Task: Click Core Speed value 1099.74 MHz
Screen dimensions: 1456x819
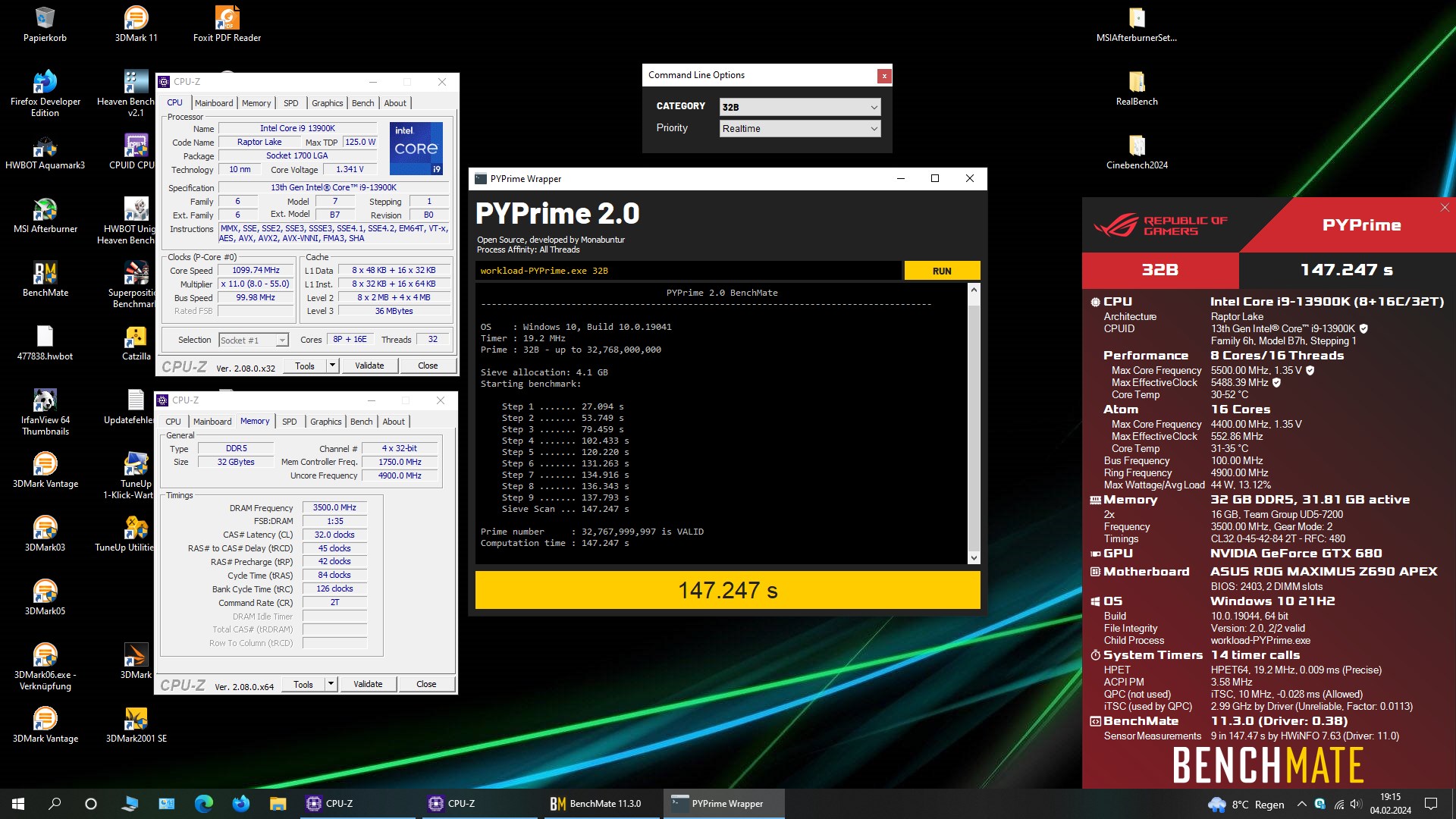Action: click(x=256, y=271)
